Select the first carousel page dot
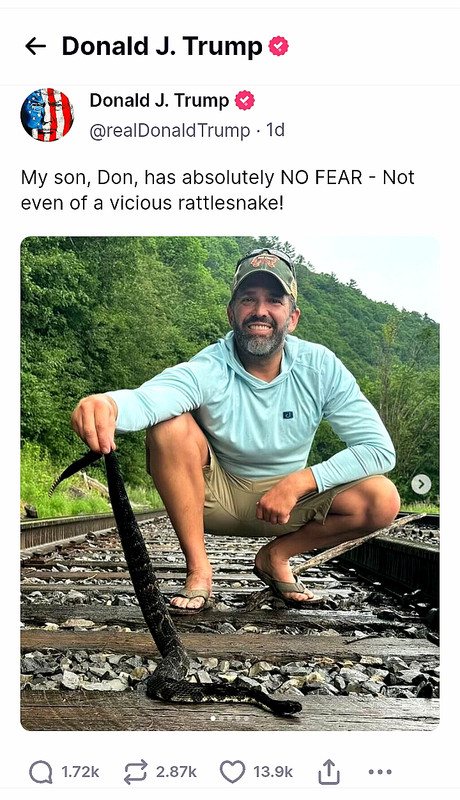Image resolution: width=460 pixels, height=800 pixels. click(x=213, y=718)
